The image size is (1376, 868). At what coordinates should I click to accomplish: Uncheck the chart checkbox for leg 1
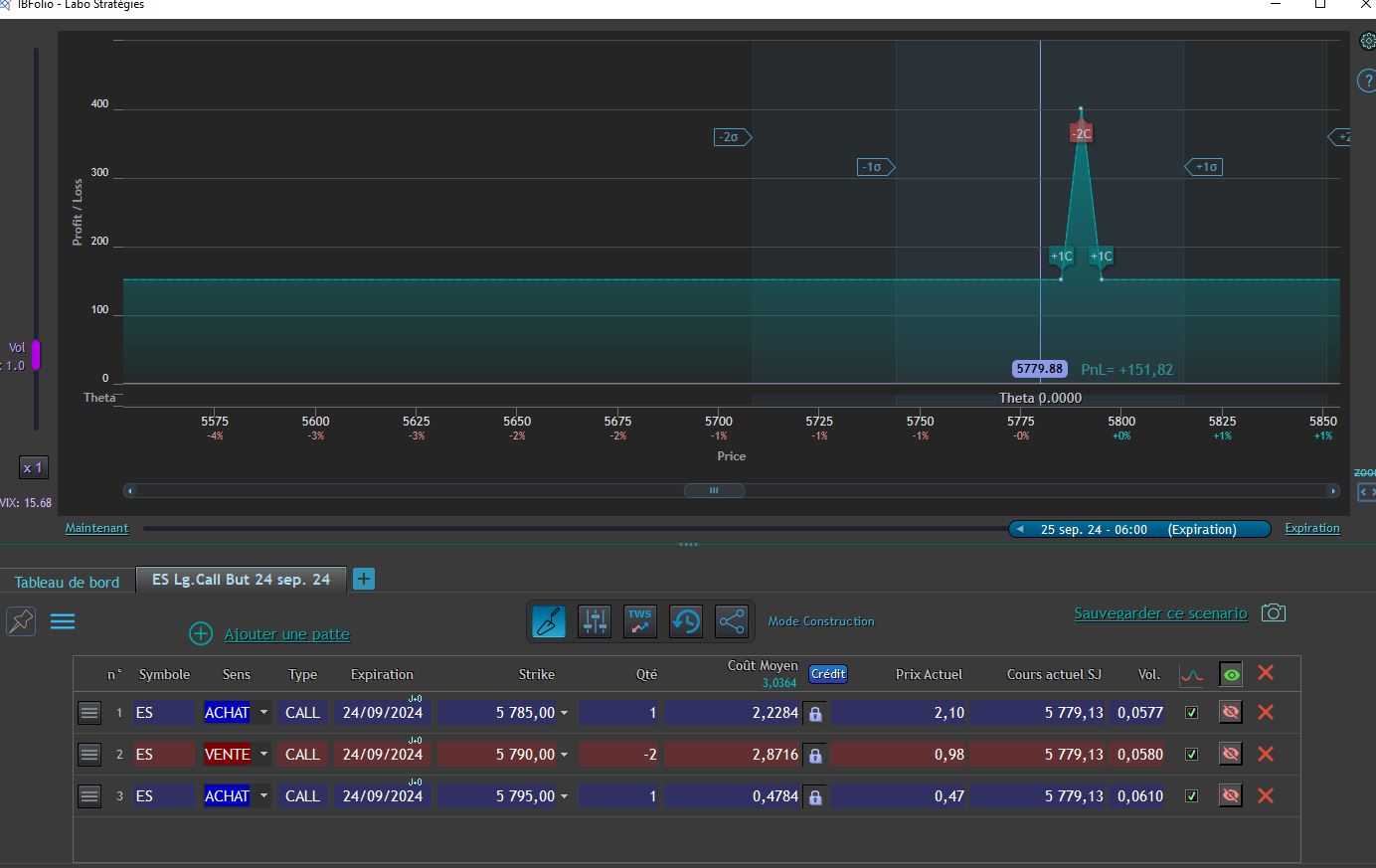tap(1191, 713)
